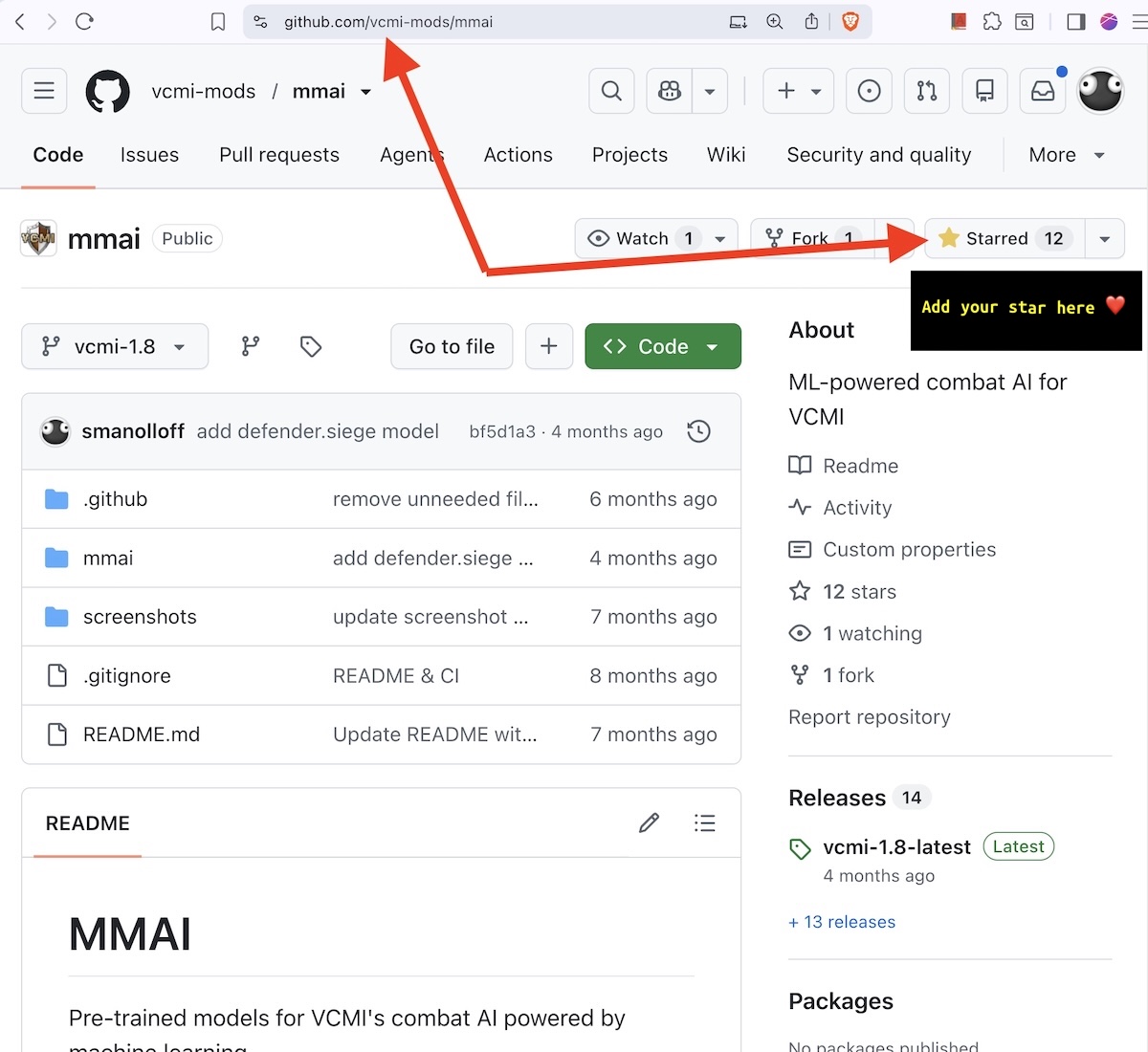Open the repositories icon in GitHub header
1148x1052 pixels.
[x=984, y=91]
